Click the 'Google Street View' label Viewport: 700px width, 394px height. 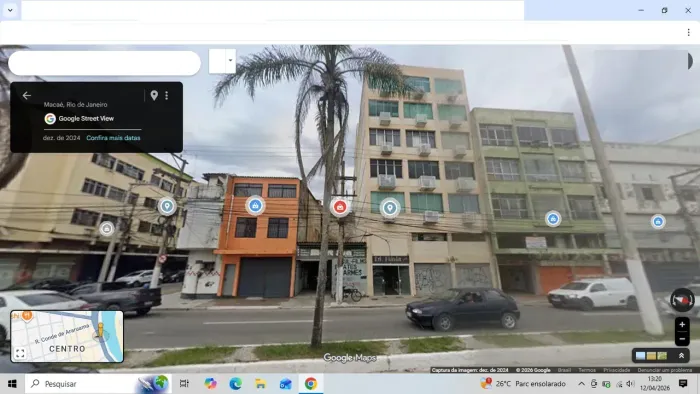[86, 119]
